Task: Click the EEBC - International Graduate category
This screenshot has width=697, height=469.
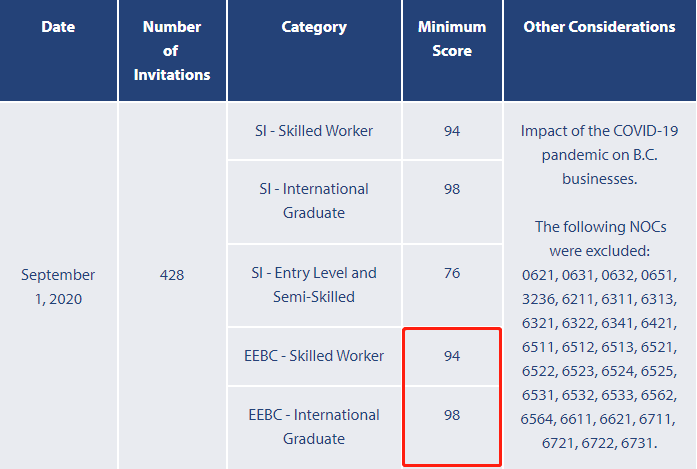Action: (315, 426)
